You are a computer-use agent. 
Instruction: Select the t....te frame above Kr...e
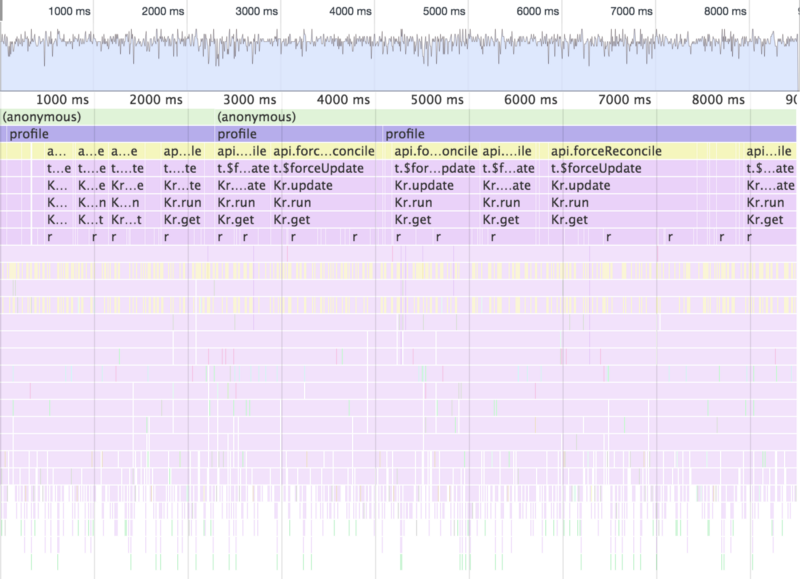click(x=127, y=168)
